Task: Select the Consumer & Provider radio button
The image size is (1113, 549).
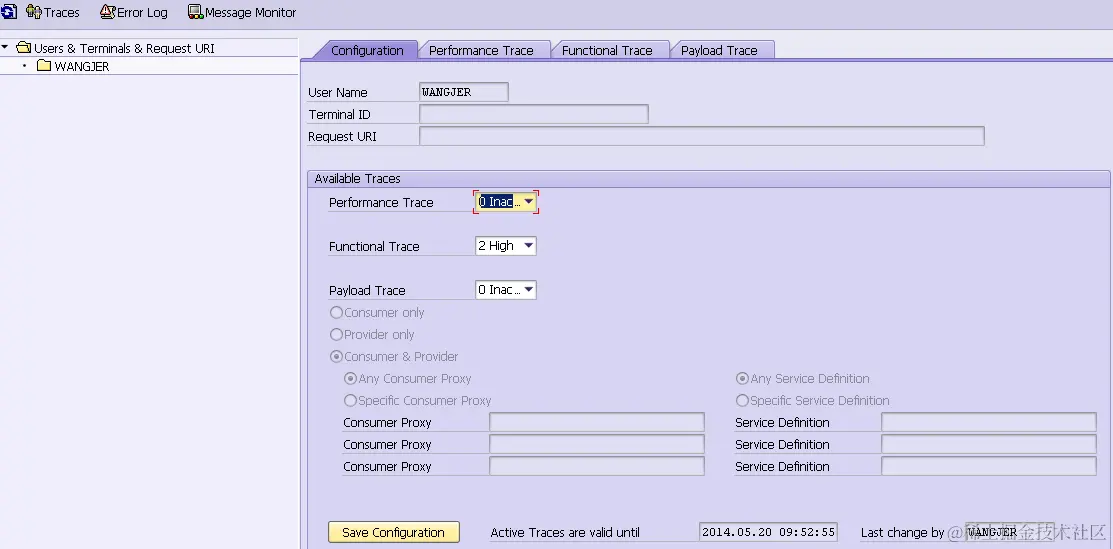Action: pos(336,357)
